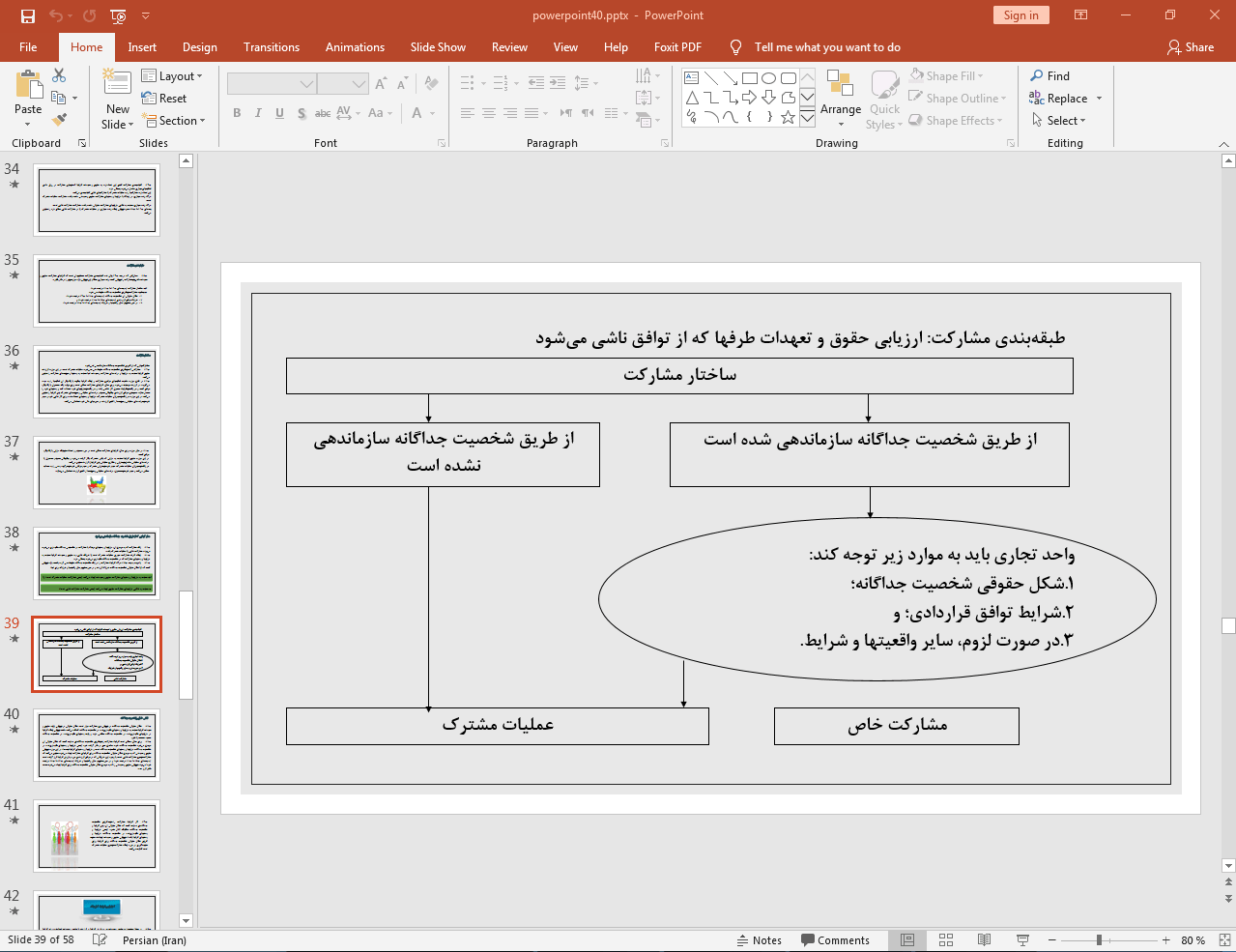Click the Arrange icon

click(x=840, y=99)
